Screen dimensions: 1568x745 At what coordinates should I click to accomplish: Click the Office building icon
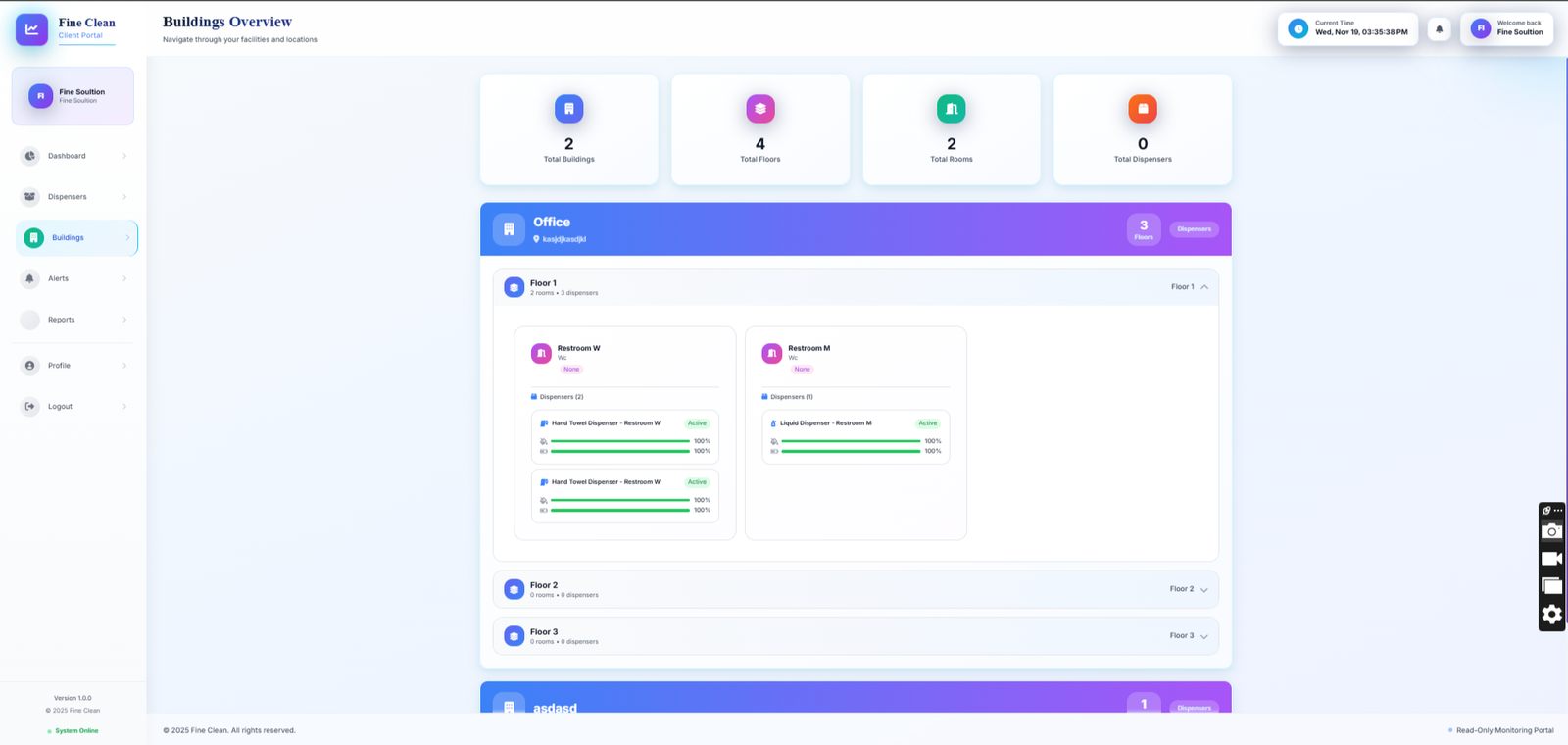click(509, 229)
